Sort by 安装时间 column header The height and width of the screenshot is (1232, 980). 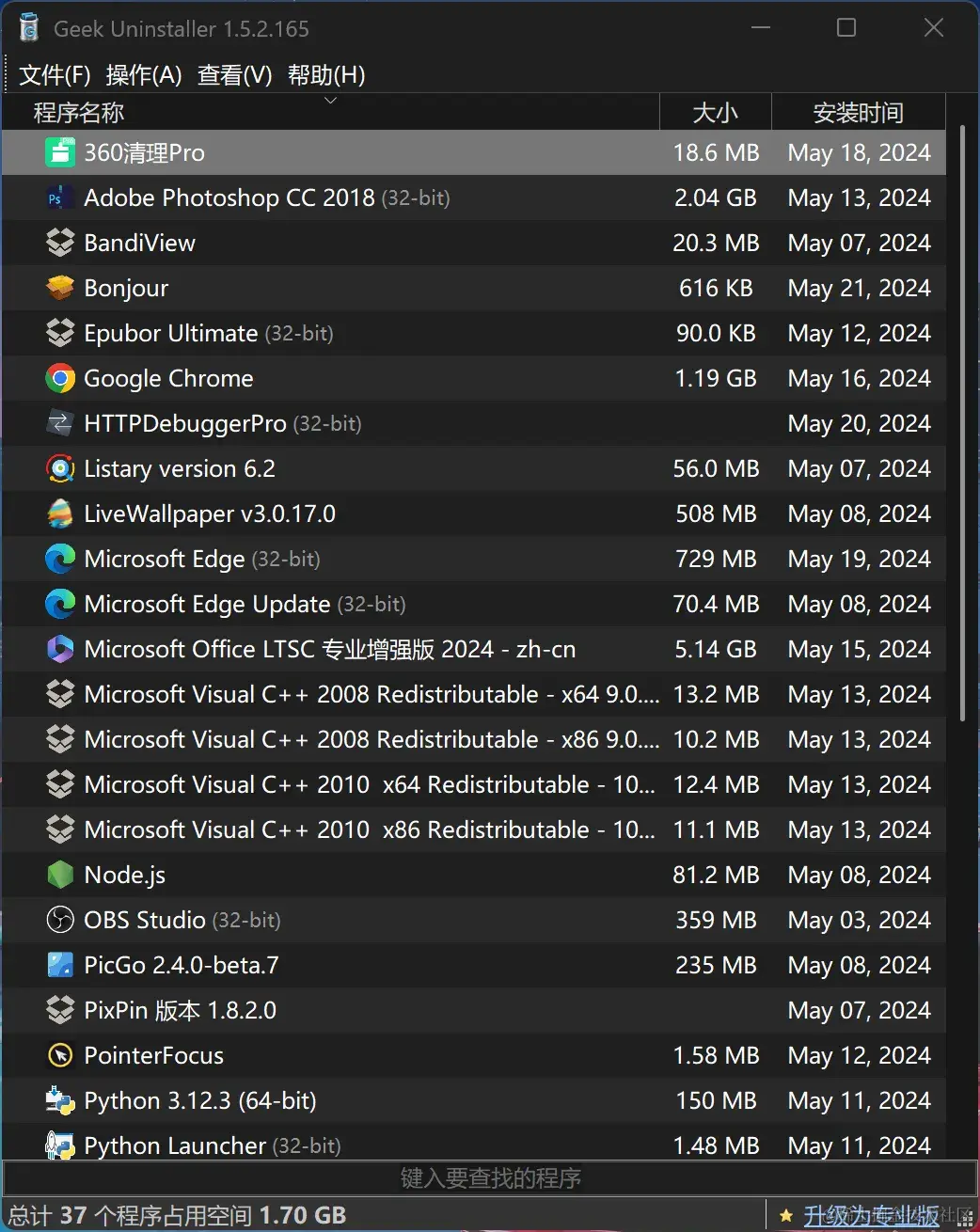coord(859,113)
